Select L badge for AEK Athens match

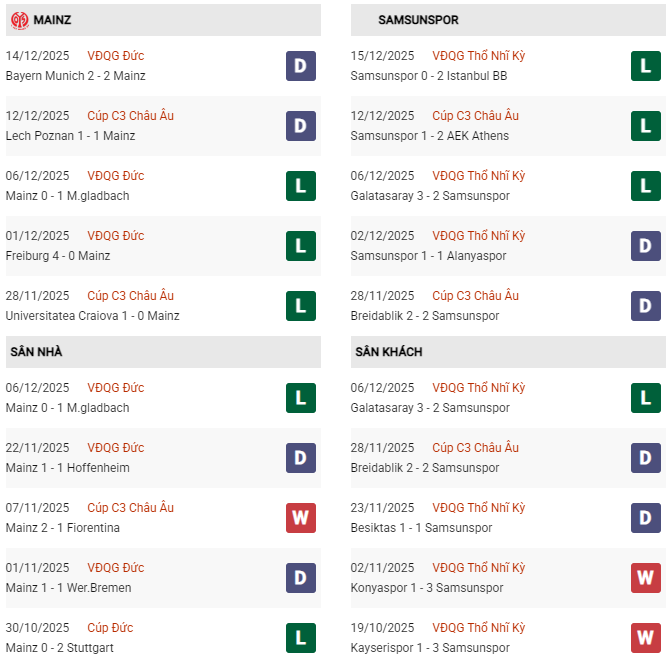[646, 126]
